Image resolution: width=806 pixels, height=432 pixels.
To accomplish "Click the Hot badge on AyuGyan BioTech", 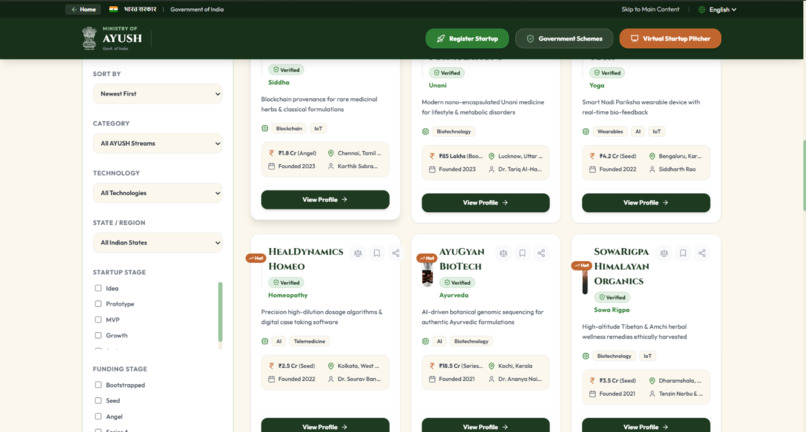I will coord(427,258).
